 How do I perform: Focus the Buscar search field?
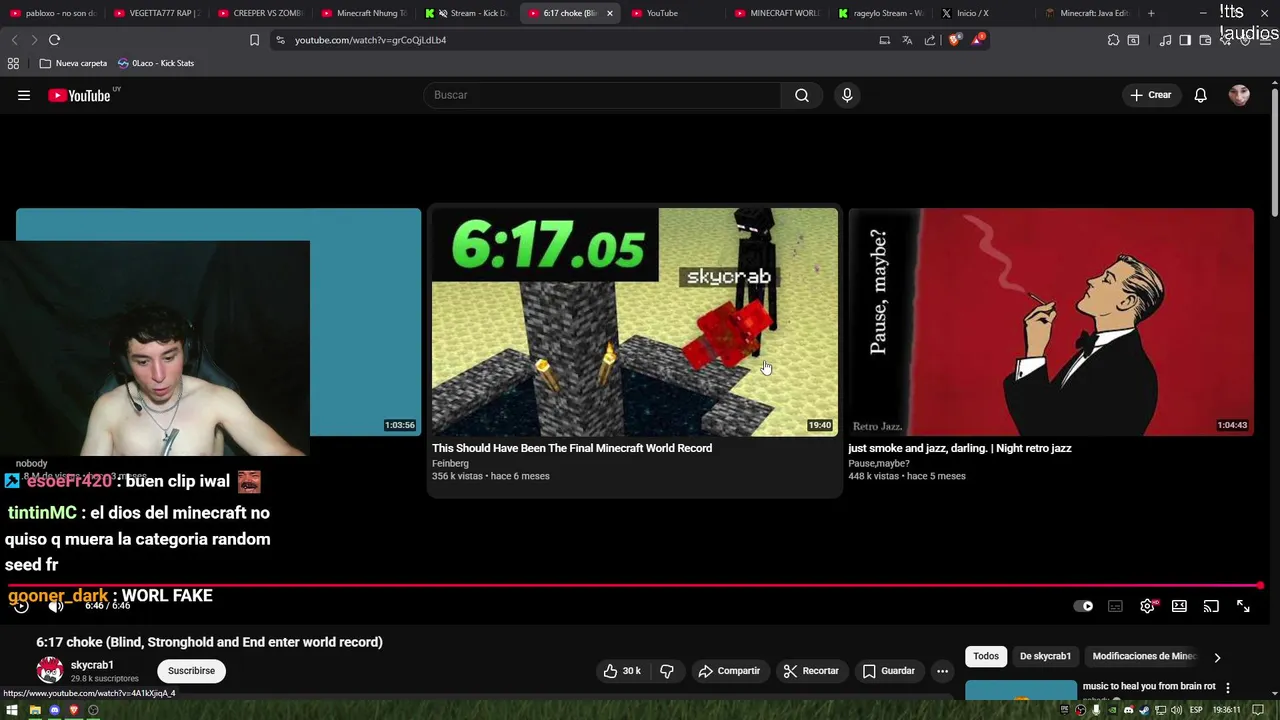(x=603, y=95)
